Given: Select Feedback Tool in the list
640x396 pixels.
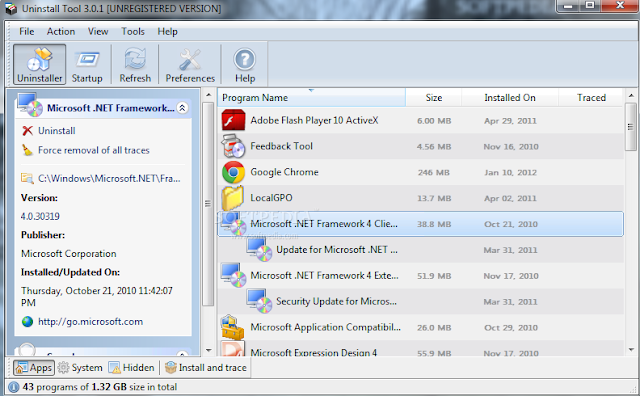Looking at the screenshot, I should (x=420, y=146).
